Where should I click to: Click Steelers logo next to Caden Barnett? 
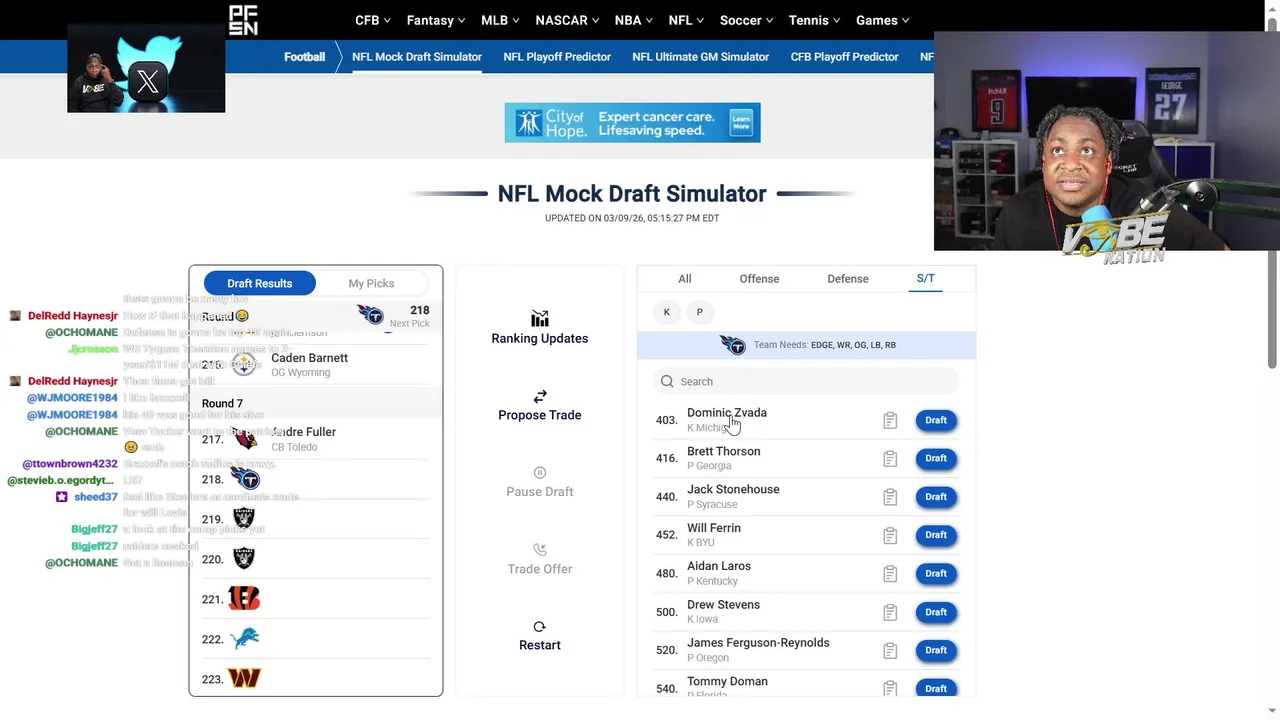244,365
